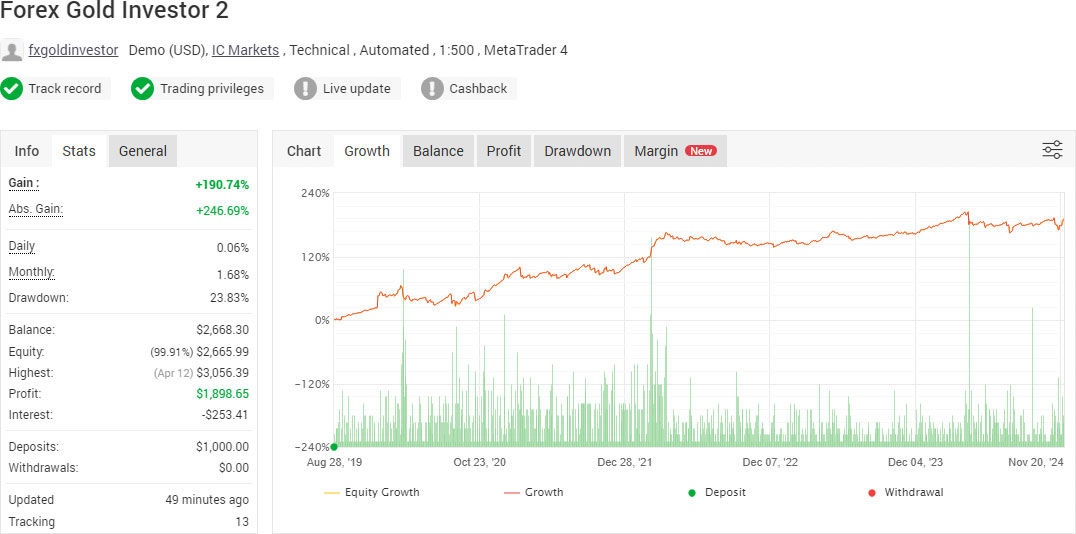Click the $2,668.30 balance value
Image resolution: width=1076 pixels, height=534 pixels.
pyautogui.click(x=223, y=329)
